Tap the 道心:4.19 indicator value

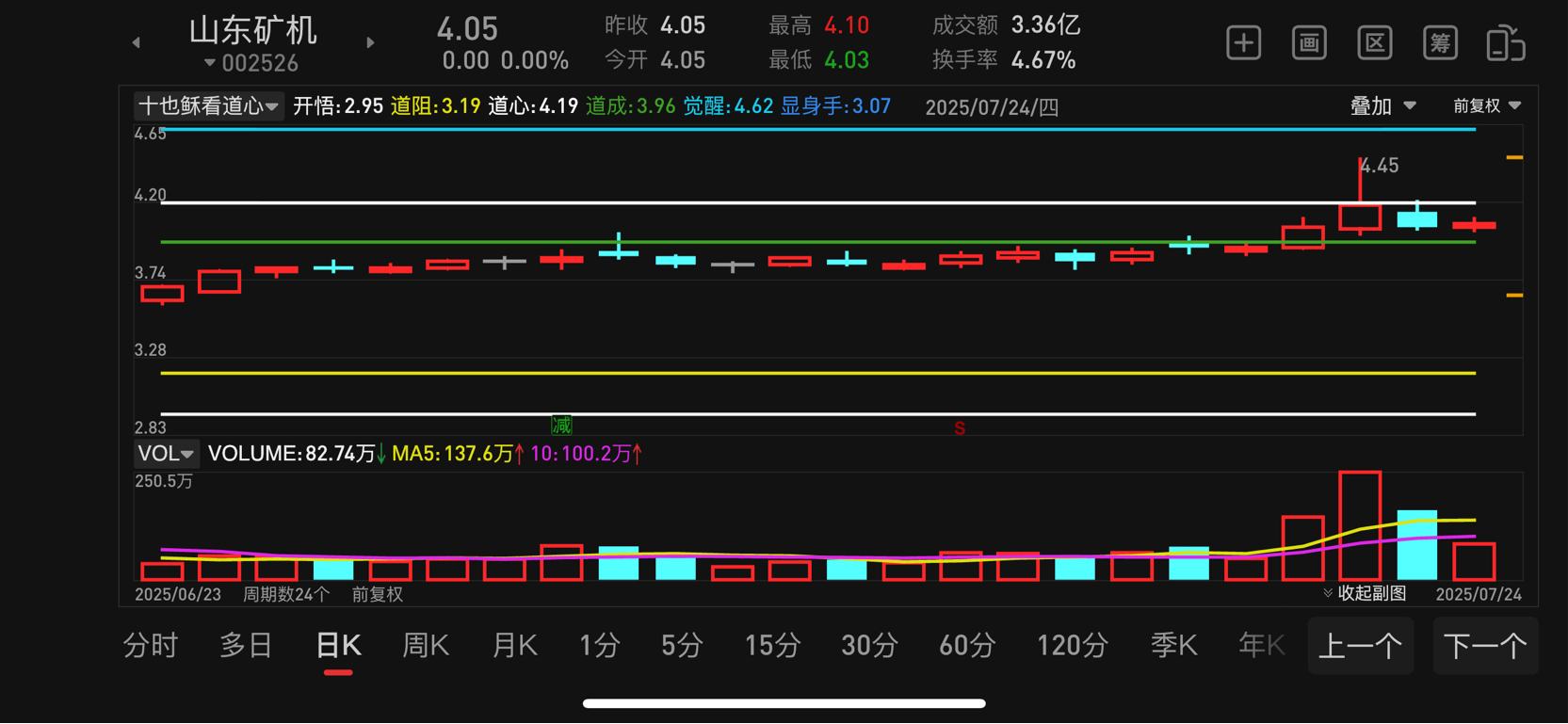click(533, 106)
